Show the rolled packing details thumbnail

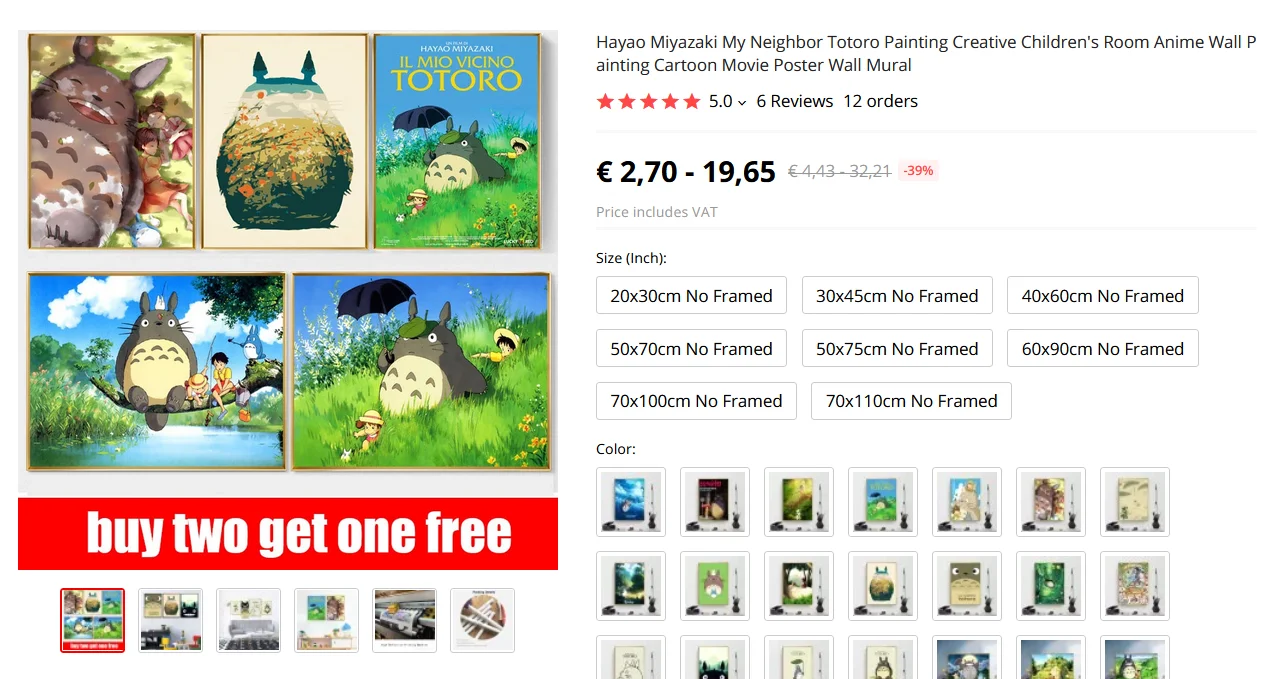(x=483, y=620)
